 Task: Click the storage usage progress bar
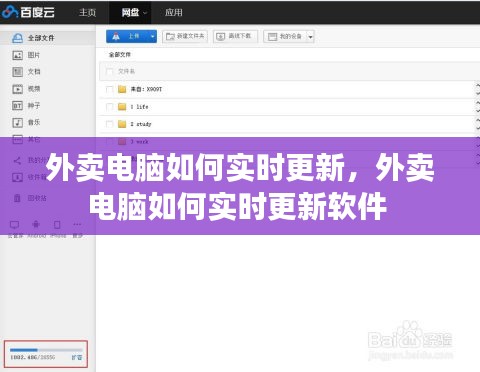click(46, 350)
